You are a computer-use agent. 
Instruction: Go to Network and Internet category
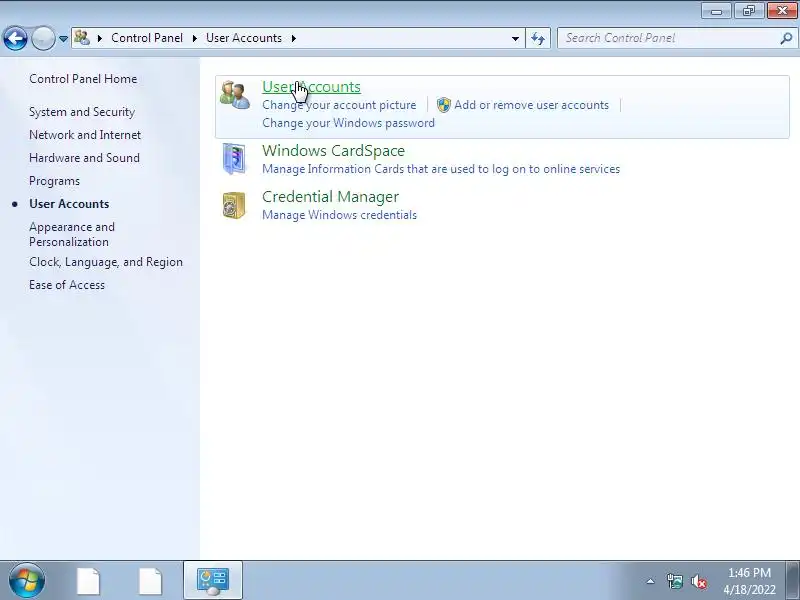coord(85,135)
